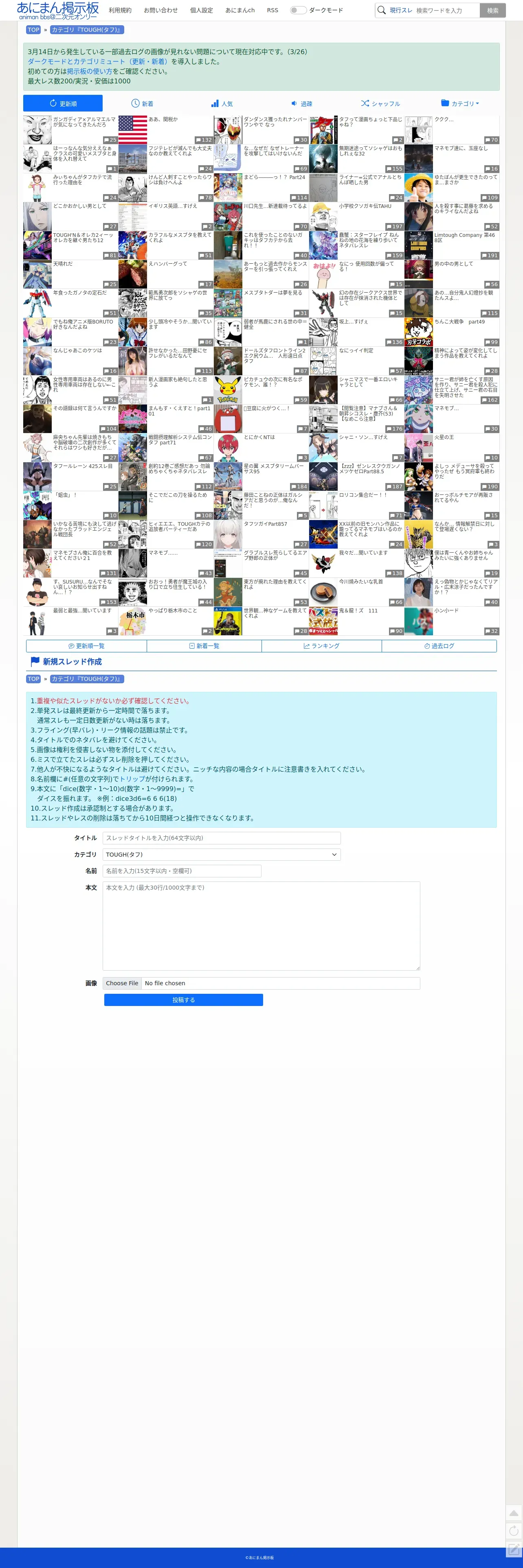This screenshot has height=1568, width=523.
Task: Click the comment count badge showing 191
Action: (490, 256)
